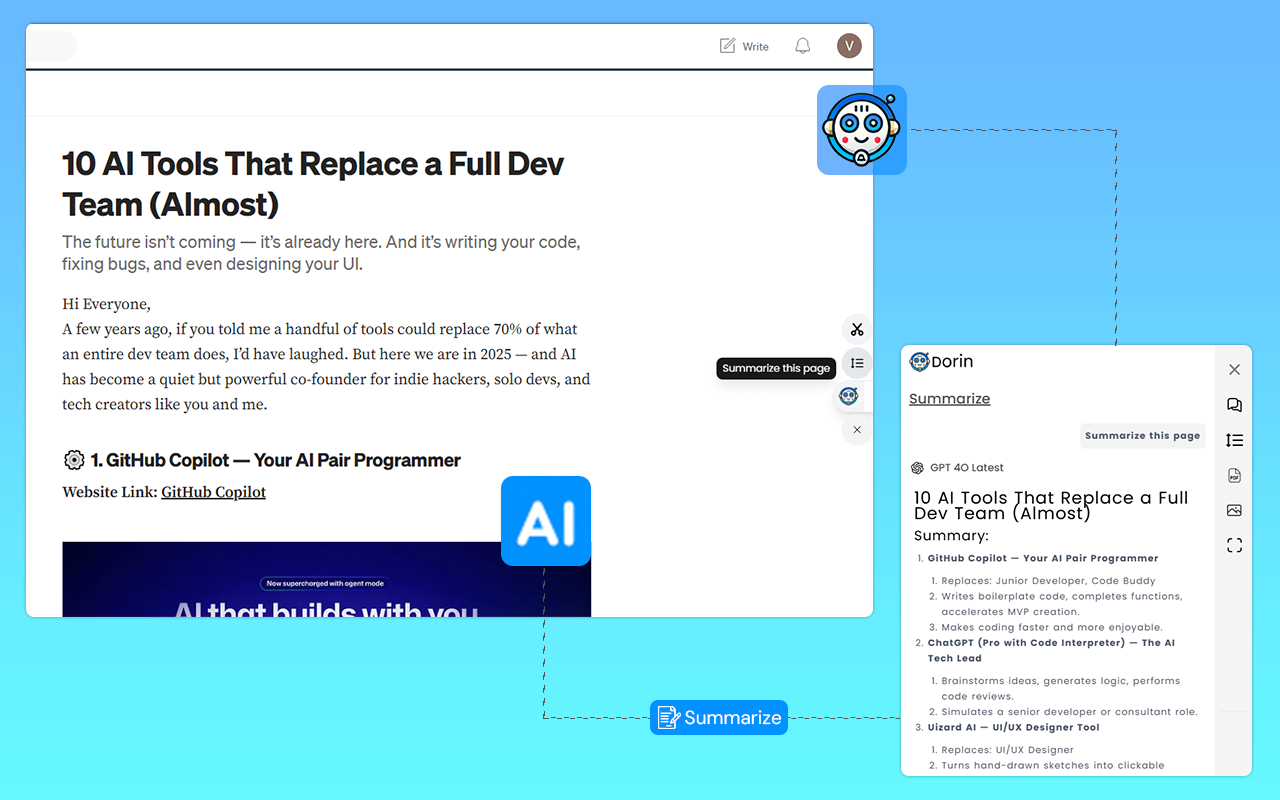The width and height of the screenshot is (1280, 800).
Task: Select the image icon in the Dorin panel
Action: click(1234, 510)
